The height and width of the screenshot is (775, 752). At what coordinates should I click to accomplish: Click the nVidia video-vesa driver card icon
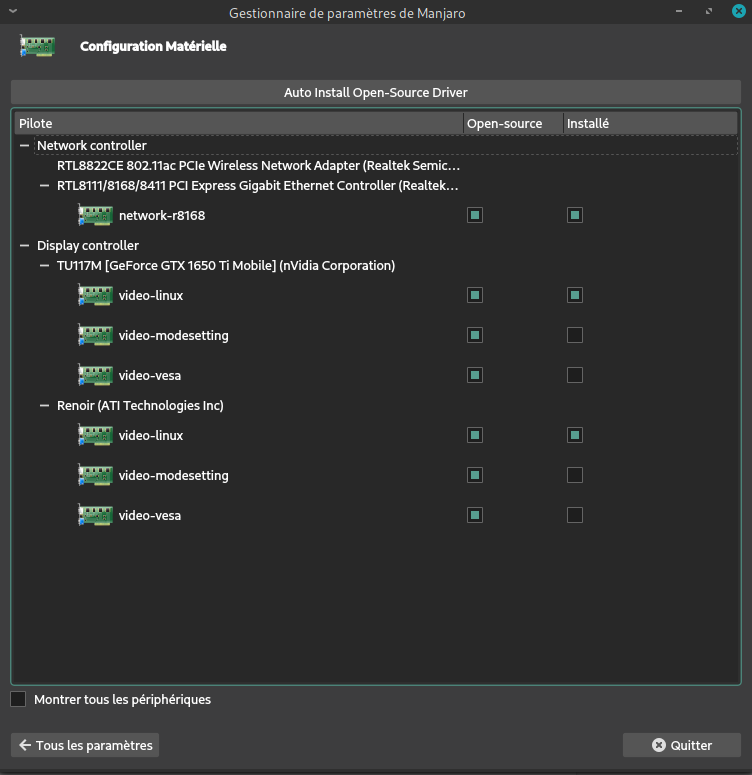tap(95, 375)
